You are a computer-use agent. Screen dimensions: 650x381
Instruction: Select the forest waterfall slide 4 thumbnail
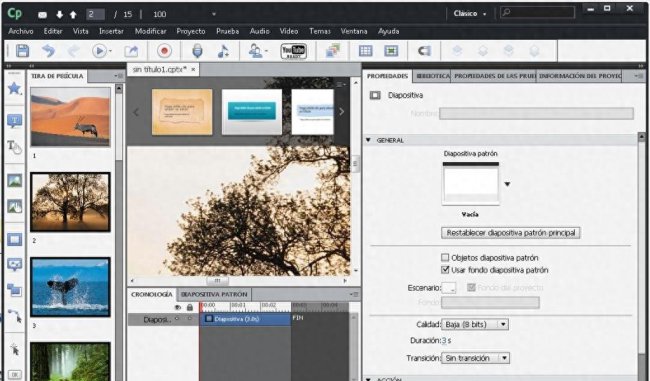pos(70,361)
